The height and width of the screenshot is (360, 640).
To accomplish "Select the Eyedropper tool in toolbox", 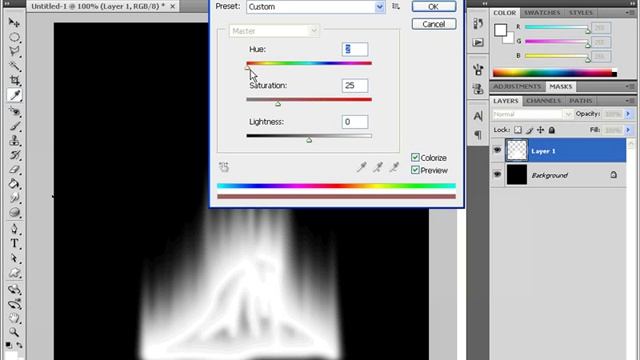I will pyautogui.click(x=15, y=95).
